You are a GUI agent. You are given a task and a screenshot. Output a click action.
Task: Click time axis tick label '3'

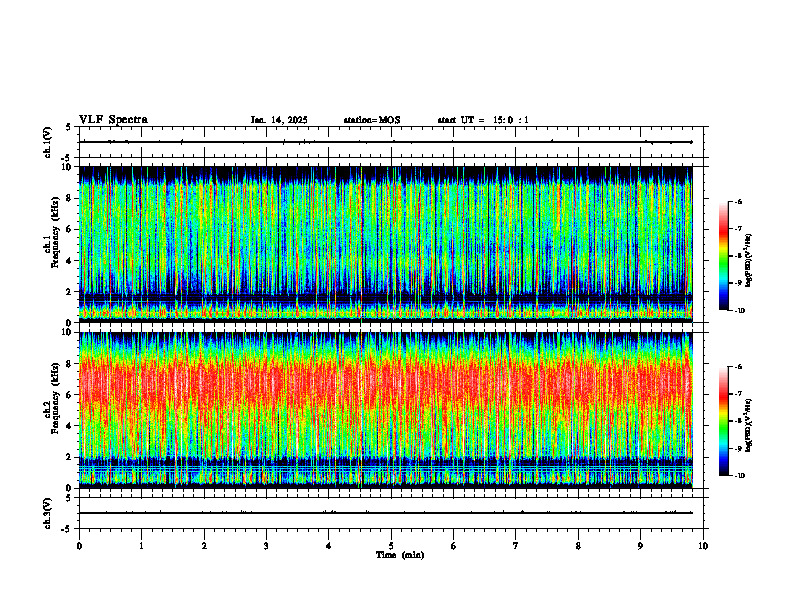[x=266, y=546]
